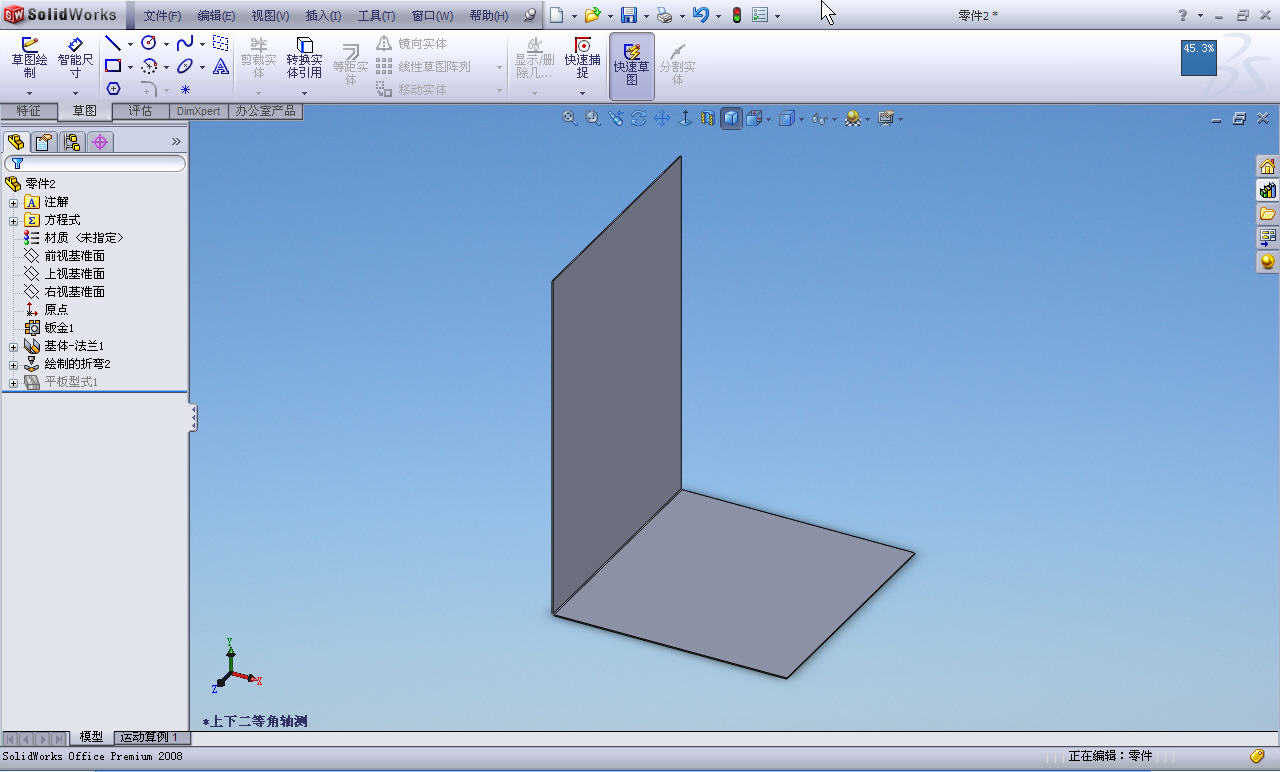Open the DimXpertManager tab icon

click(100, 142)
